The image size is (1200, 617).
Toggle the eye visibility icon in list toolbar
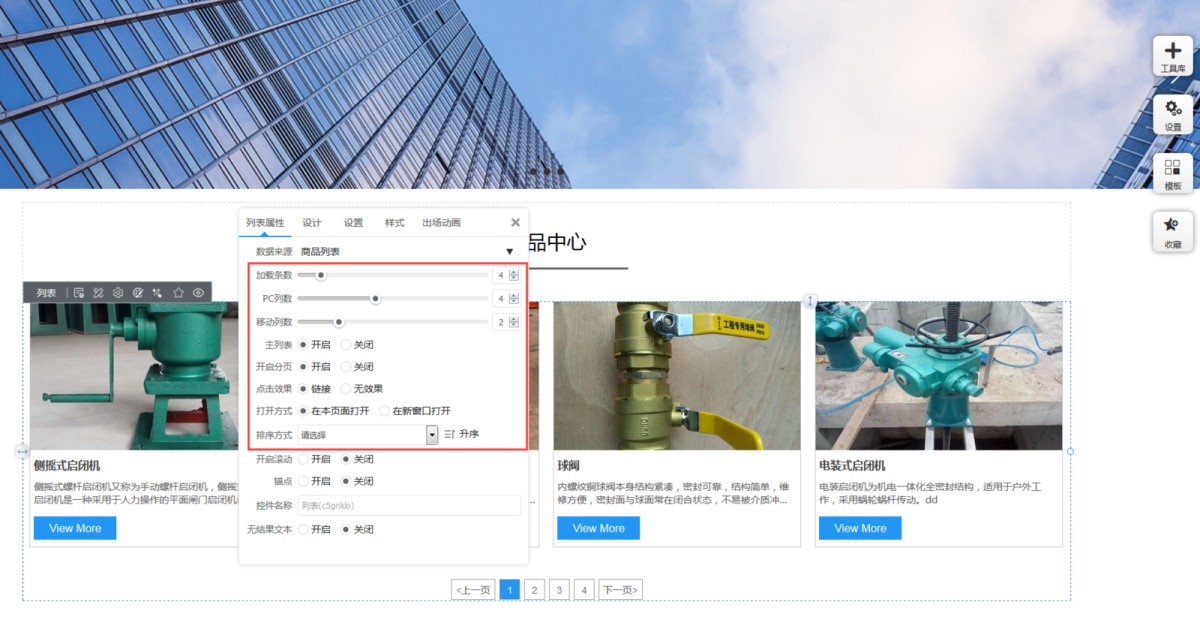coord(198,293)
